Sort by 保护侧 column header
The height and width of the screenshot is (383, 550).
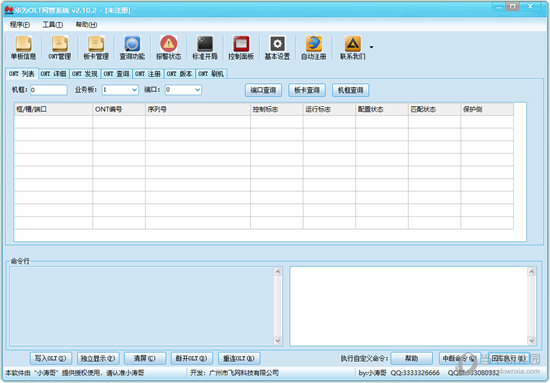pyautogui.click(x=487, y=109)
